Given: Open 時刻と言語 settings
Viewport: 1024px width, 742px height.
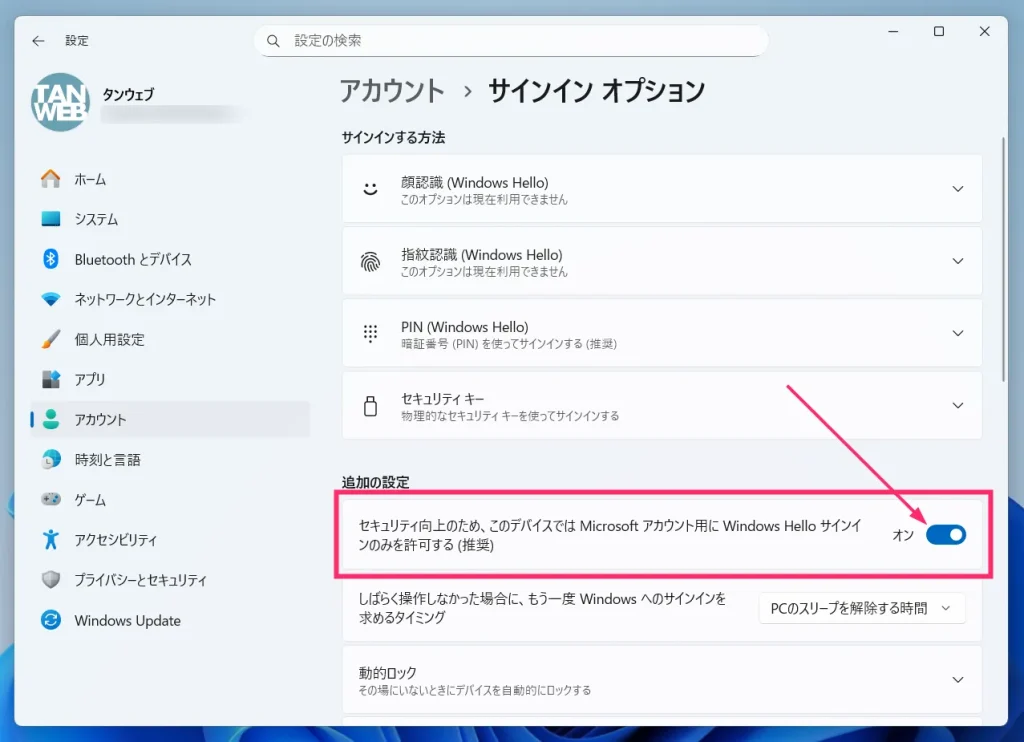Looking at the screenshot, I should pos(170,459).
